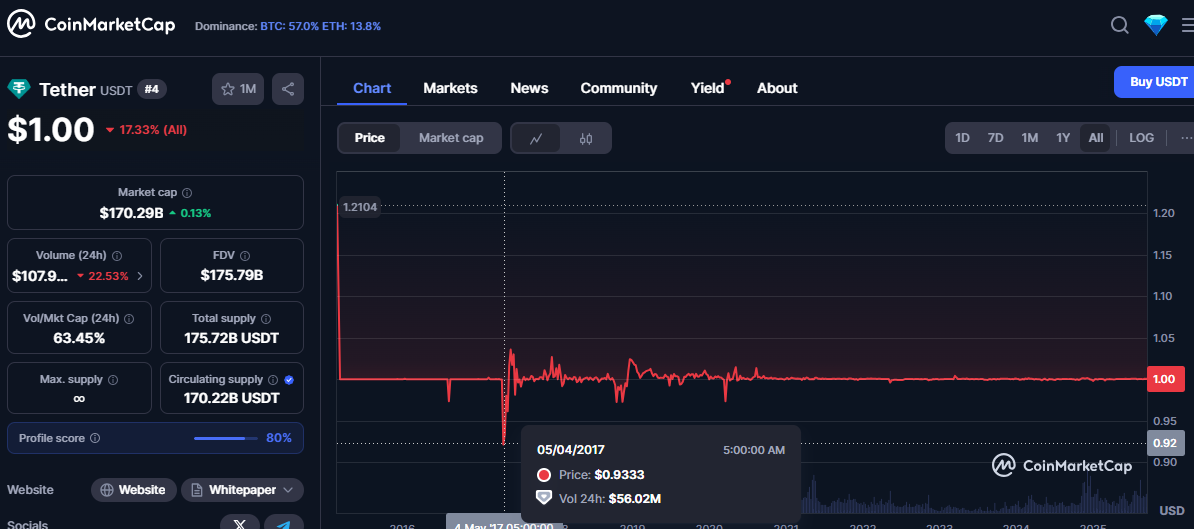Click Total supply info icon

click(x=265, y=318)
